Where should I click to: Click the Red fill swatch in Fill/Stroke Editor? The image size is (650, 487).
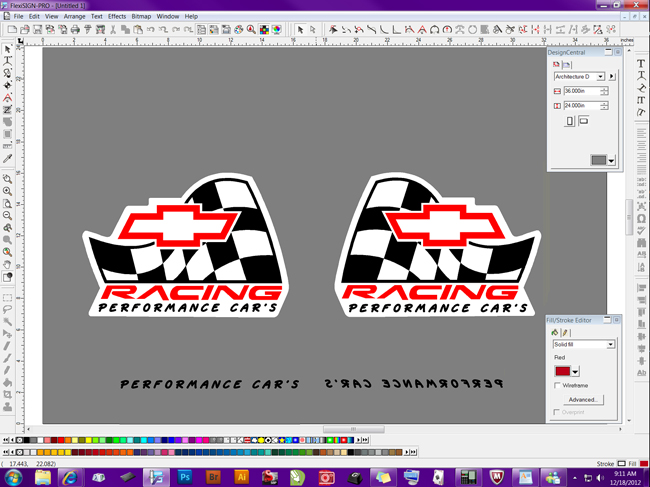tap(563, 371)
